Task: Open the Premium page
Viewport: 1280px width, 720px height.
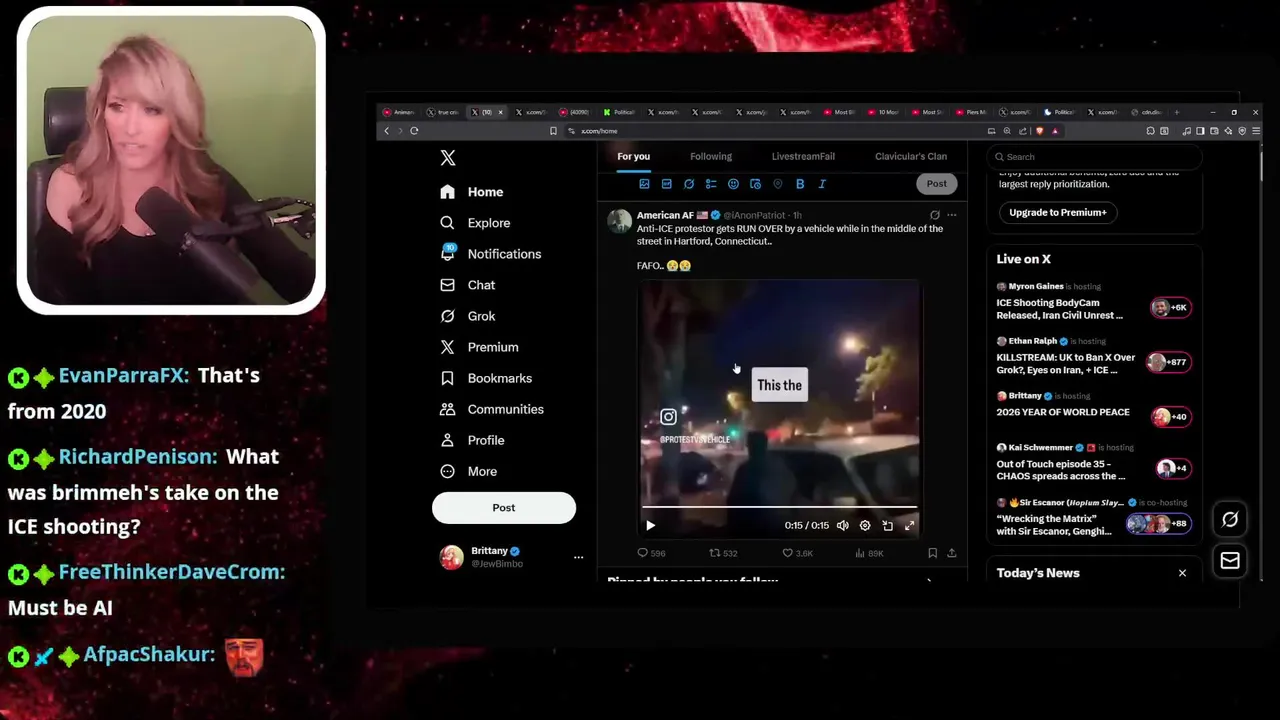Action: (480, 347)
